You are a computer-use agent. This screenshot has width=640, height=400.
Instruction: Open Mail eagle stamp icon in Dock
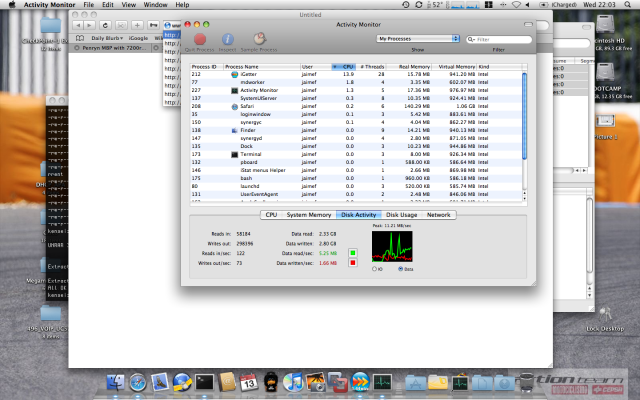coord(160,382)
